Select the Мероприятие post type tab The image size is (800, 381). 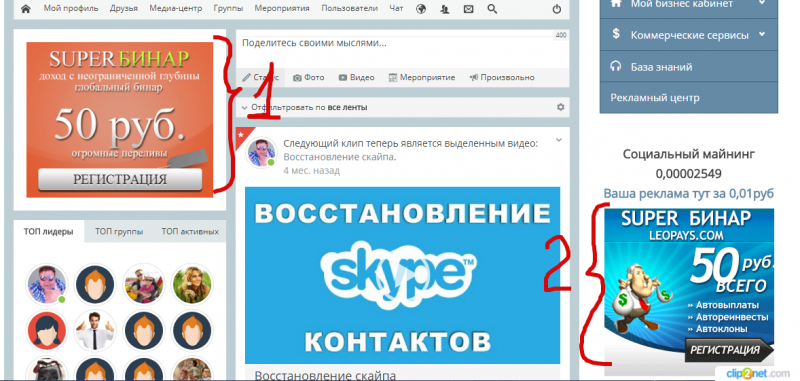[x=421, y=78]
